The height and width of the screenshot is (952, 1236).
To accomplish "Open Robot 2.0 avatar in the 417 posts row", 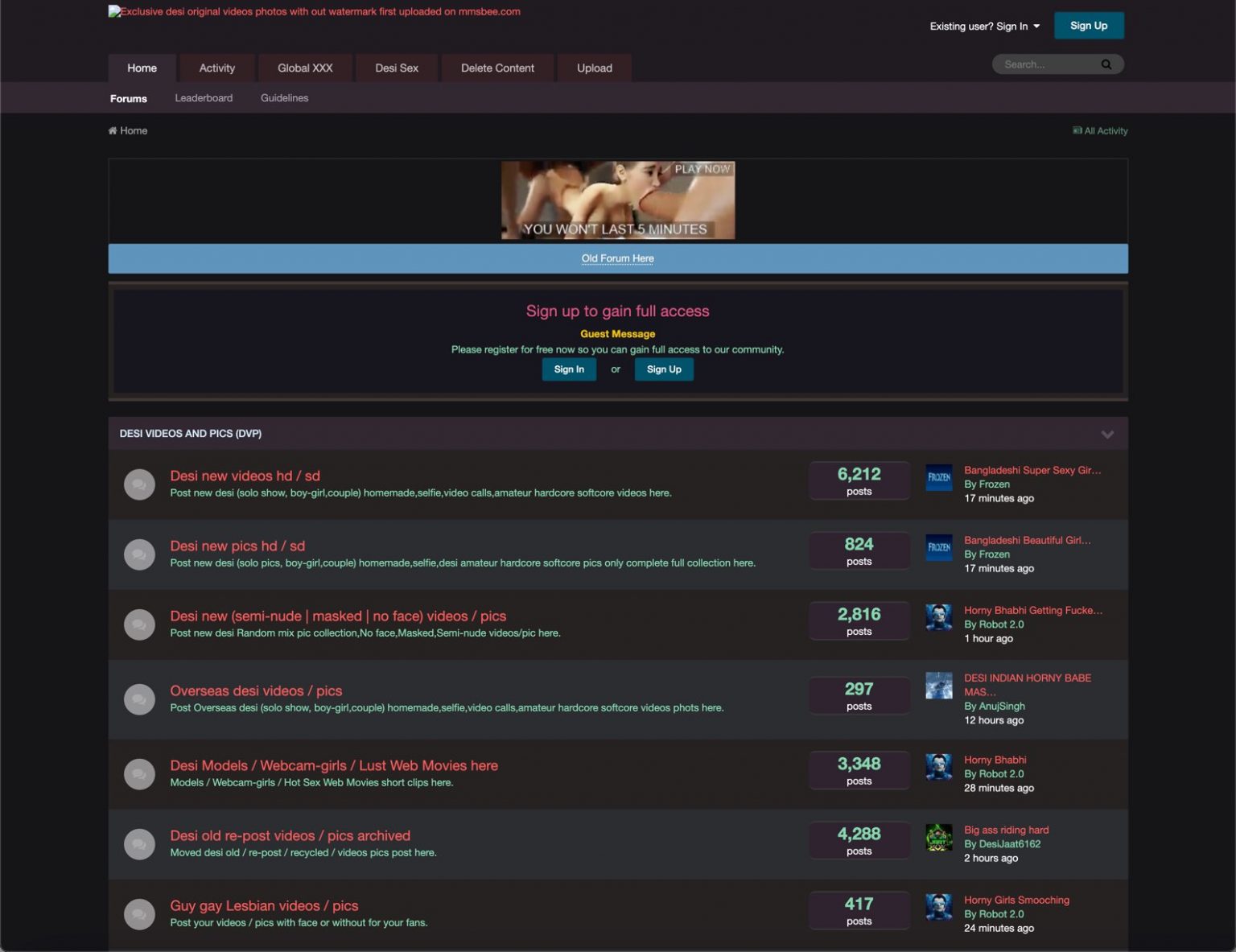I will [x=939, y=907].
